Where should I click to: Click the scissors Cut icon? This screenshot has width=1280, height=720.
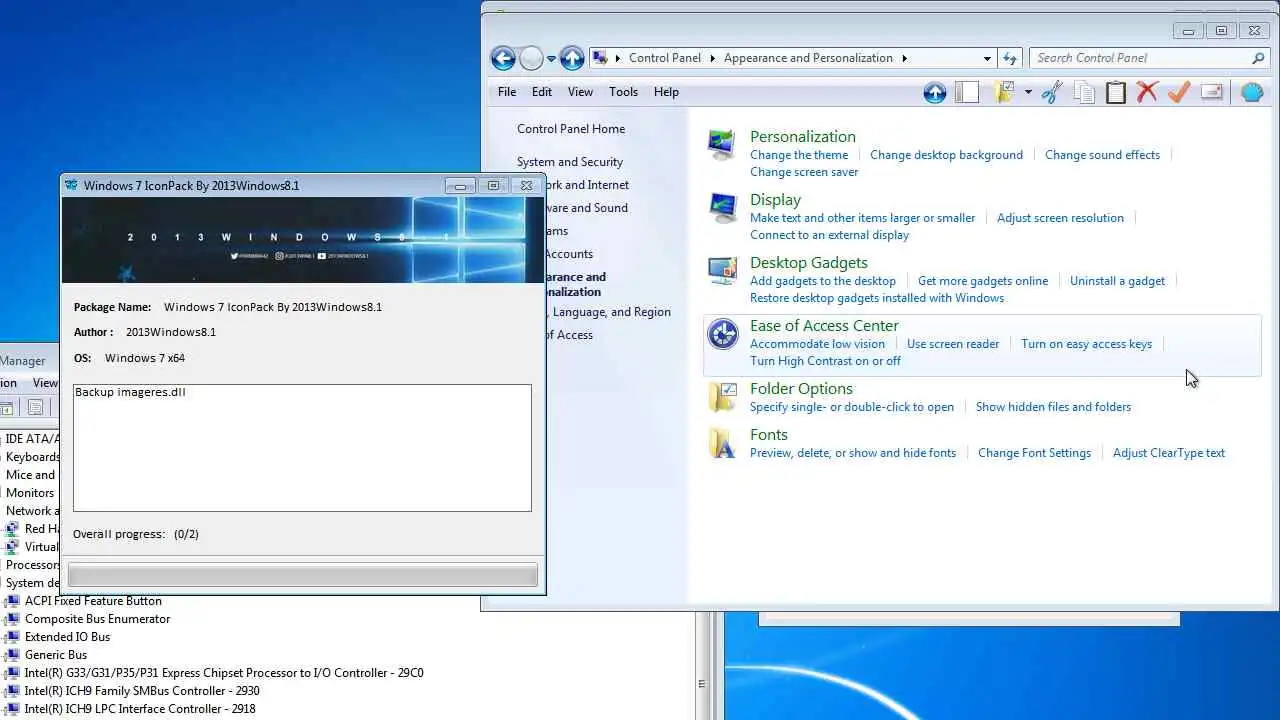[x=1052, y=92]
